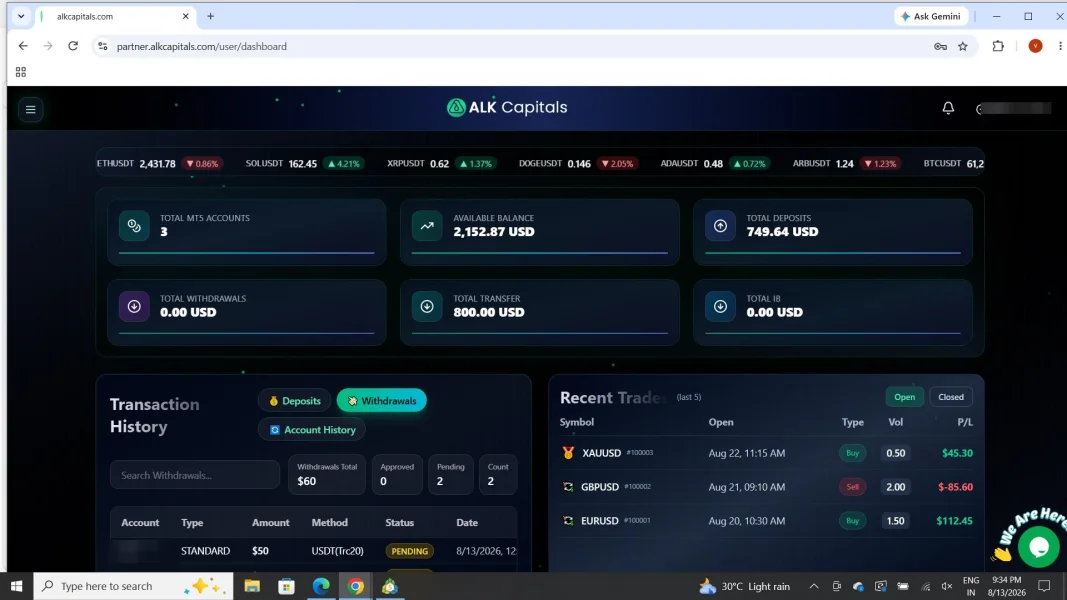Image resolution: width=1067 pixels, height=600 pixels.
Task: Click the $-85.60 loss value
Action: point(955,486)
